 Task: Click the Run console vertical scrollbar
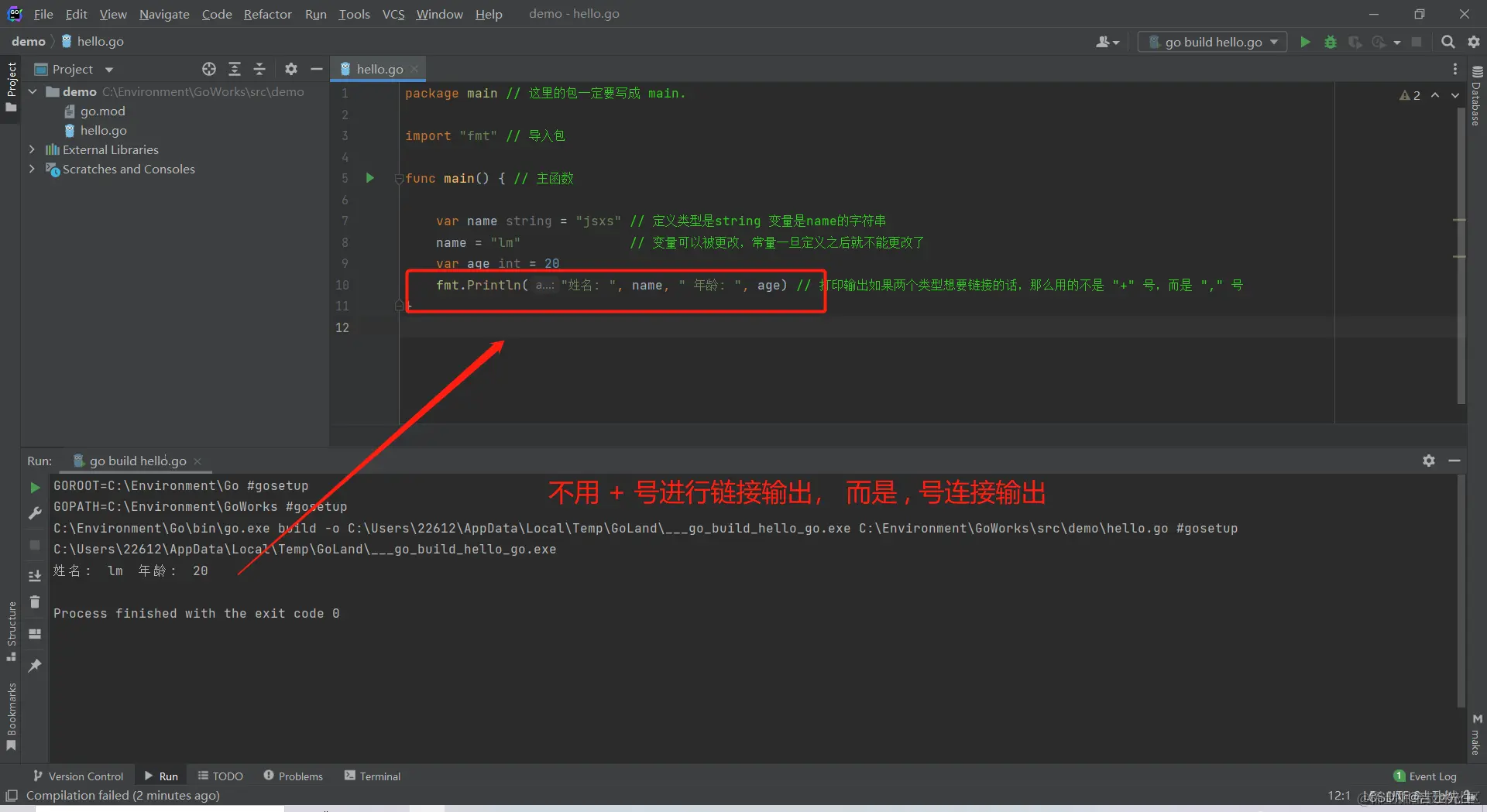(x=1461, y=591)
